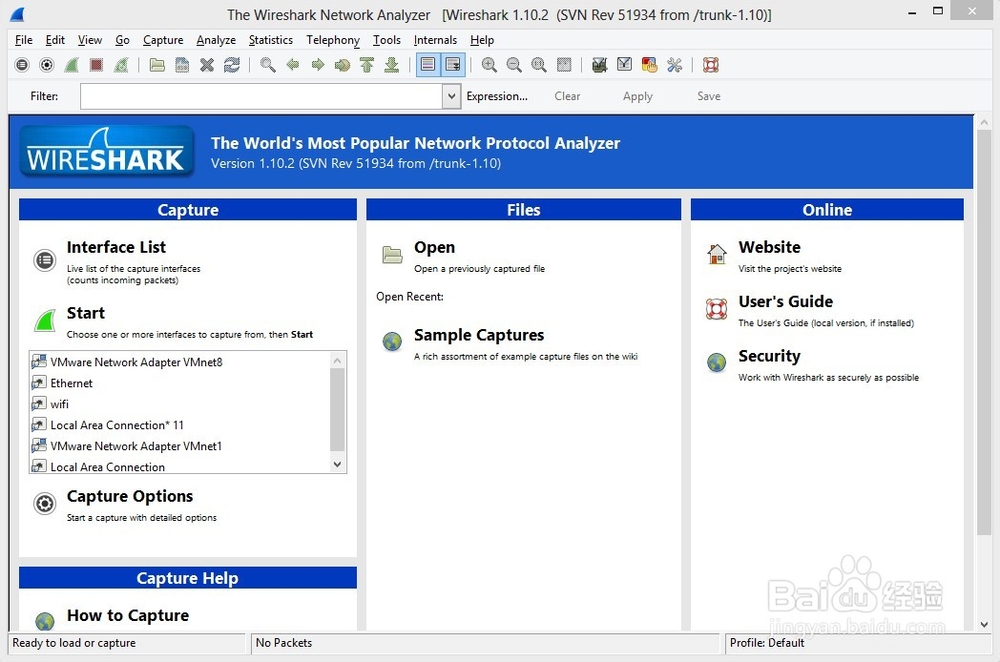Screen dimensions: 1000x662
Task: Open the Capture menu
Action: point(163,40)
